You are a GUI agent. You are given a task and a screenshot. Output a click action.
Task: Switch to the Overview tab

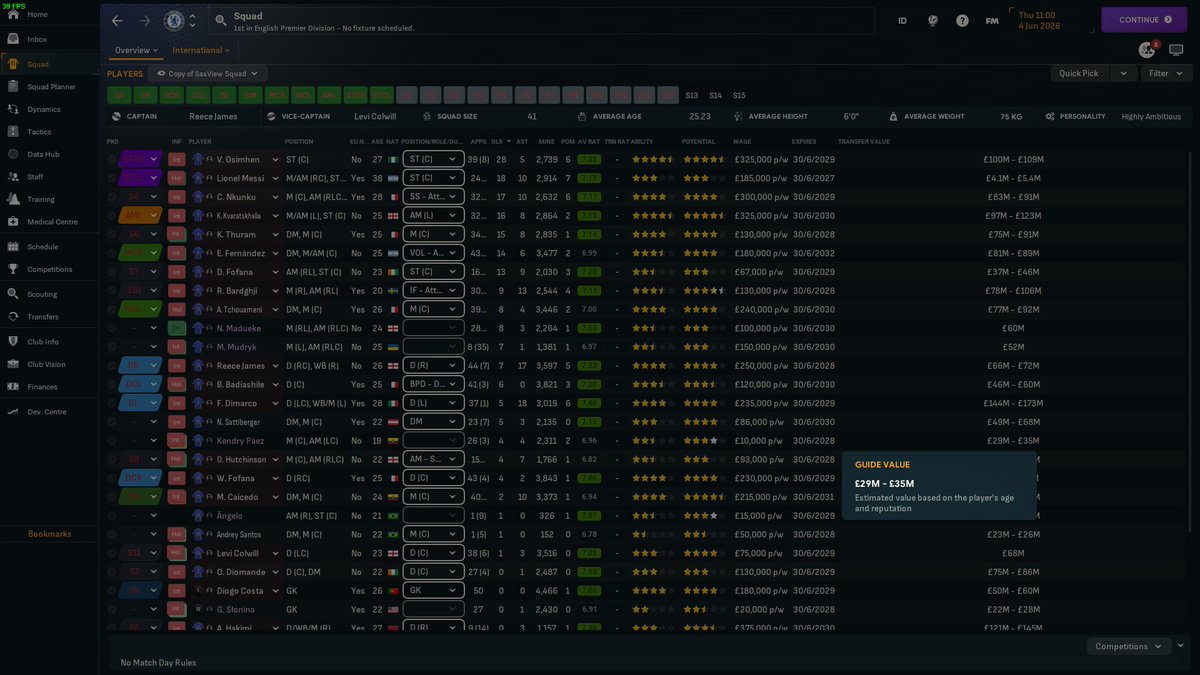click(x=136, y=50)
